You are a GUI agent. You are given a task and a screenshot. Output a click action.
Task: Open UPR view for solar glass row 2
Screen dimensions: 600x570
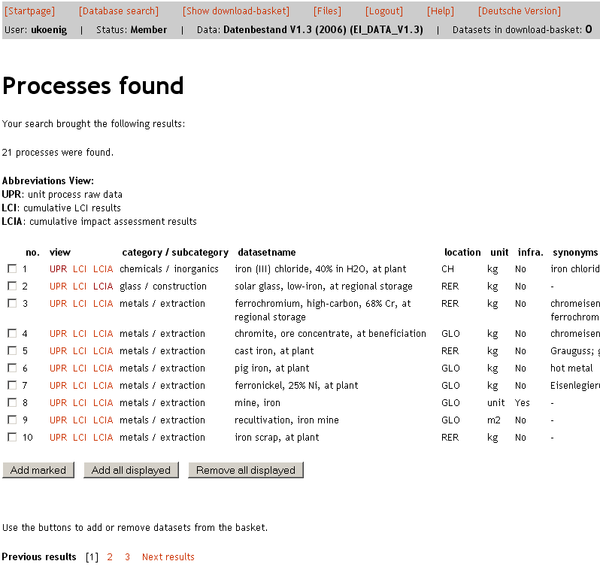coord(58,286)
